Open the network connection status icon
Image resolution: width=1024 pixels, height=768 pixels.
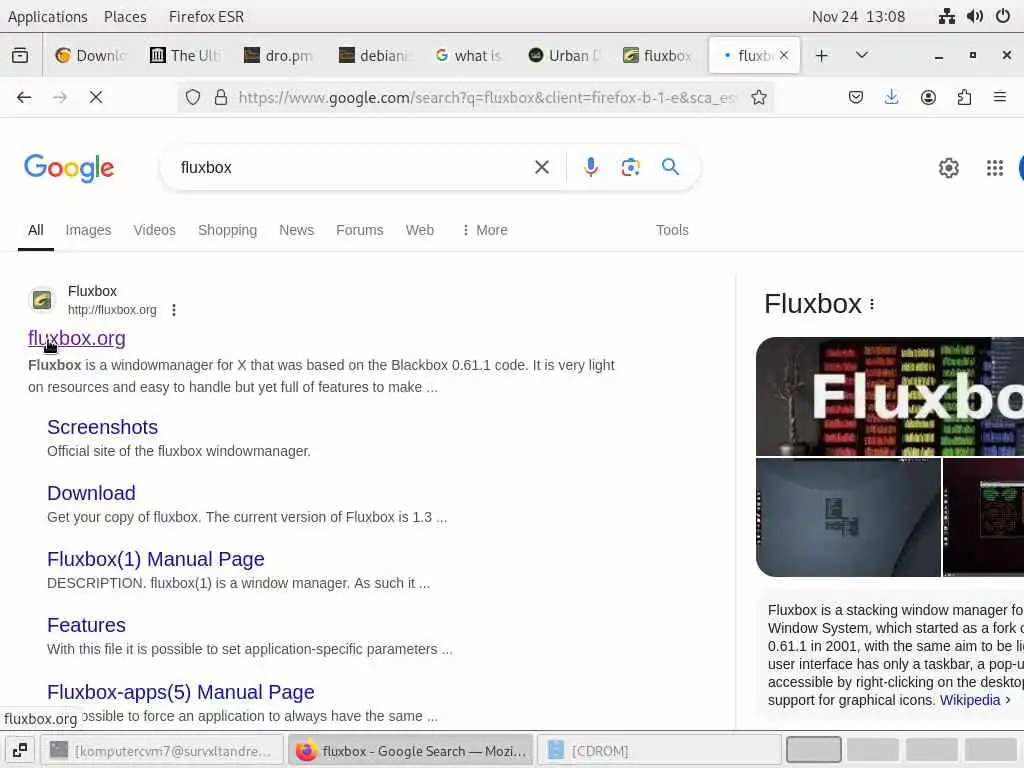pos(946,16)
